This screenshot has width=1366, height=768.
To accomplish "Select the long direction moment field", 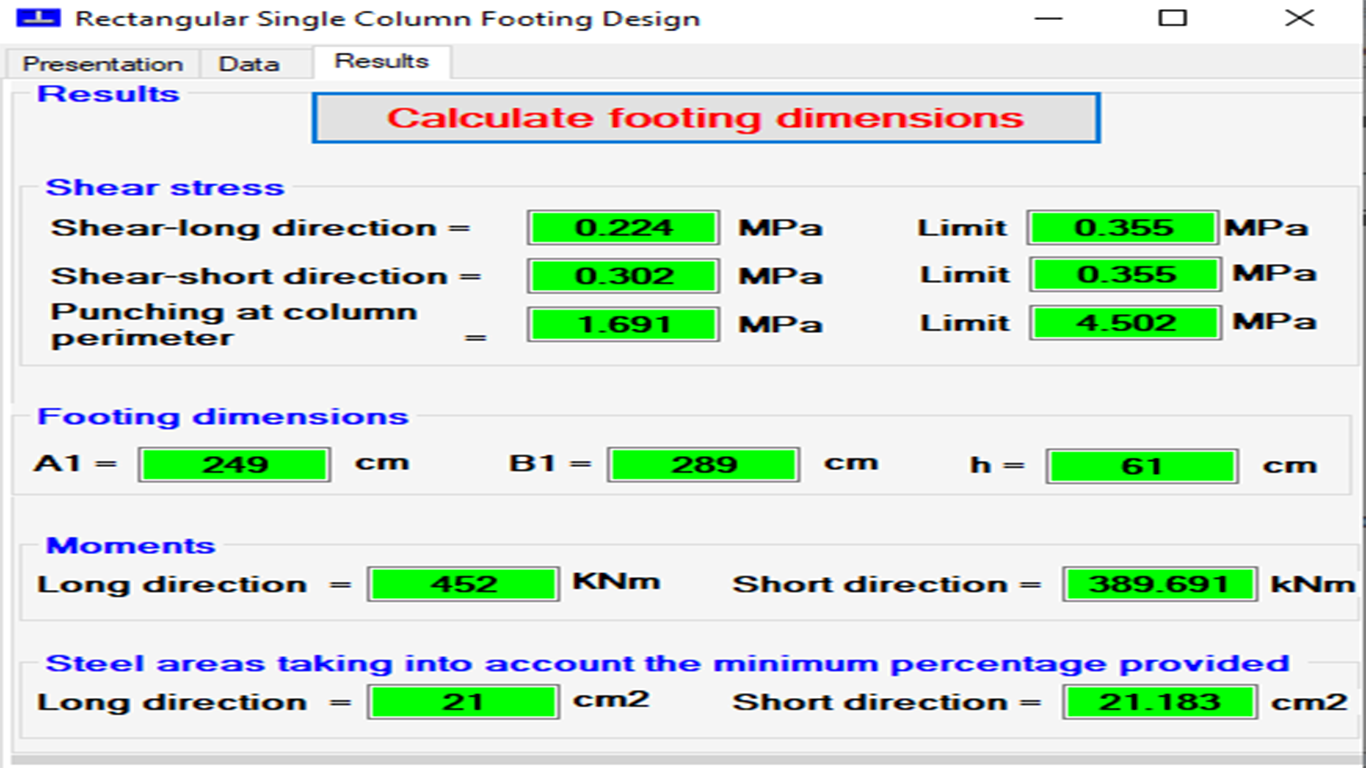I will click(x=464, y=584).
